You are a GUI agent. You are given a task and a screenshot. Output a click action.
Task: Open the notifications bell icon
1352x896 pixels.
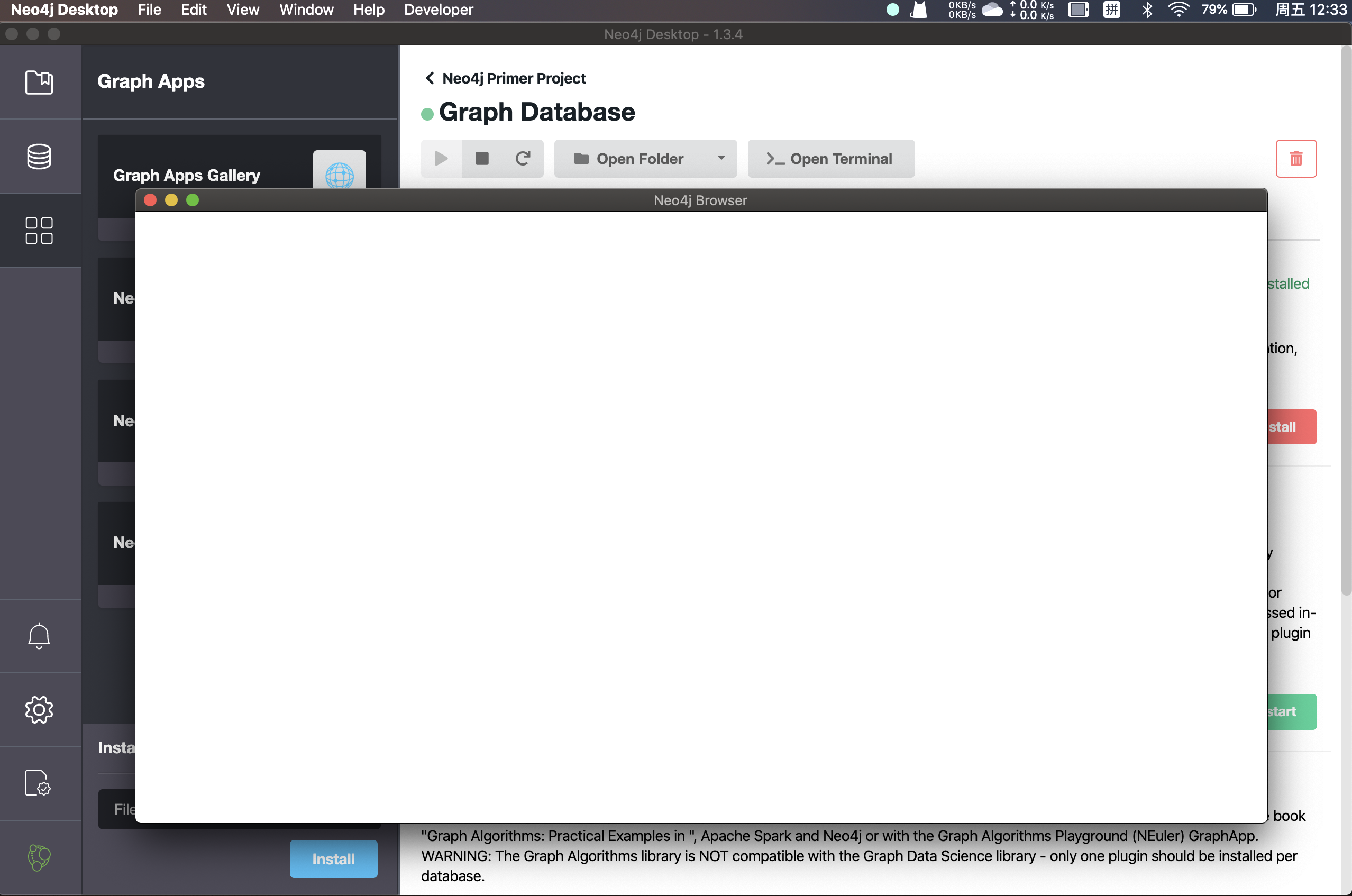pyautogui.click(x=39, y=635)
